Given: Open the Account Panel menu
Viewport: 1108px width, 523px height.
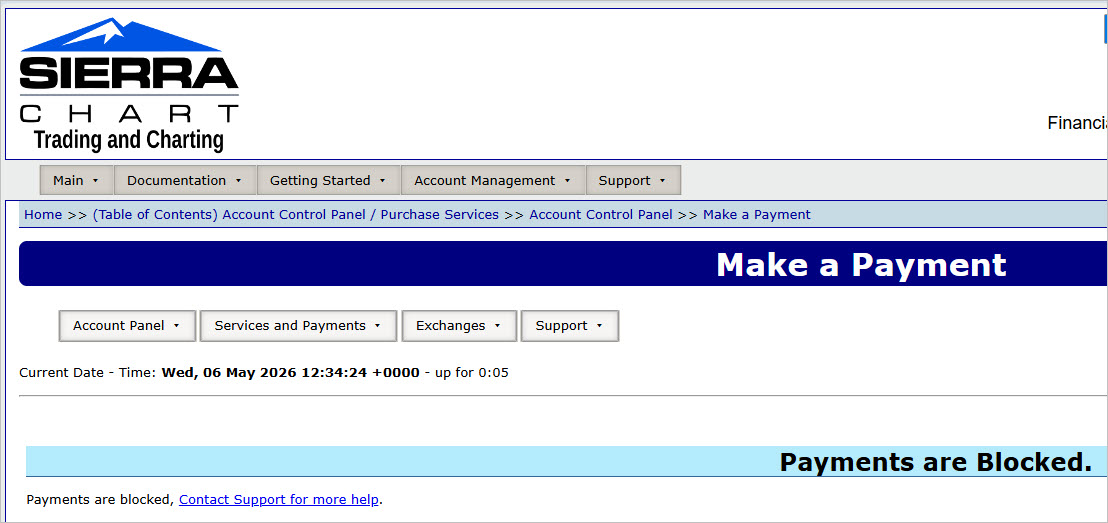Looking at the screenshot, I should pos(127,326).
